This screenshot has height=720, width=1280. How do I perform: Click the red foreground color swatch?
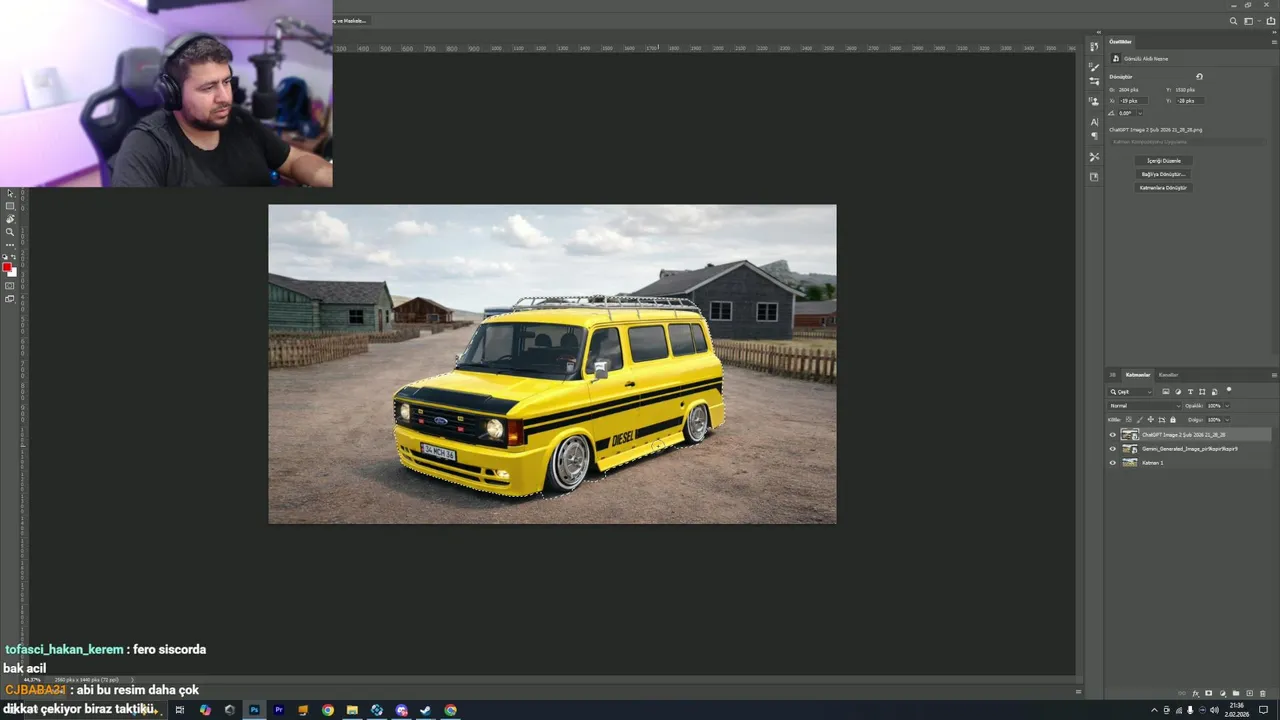[7, 267]
